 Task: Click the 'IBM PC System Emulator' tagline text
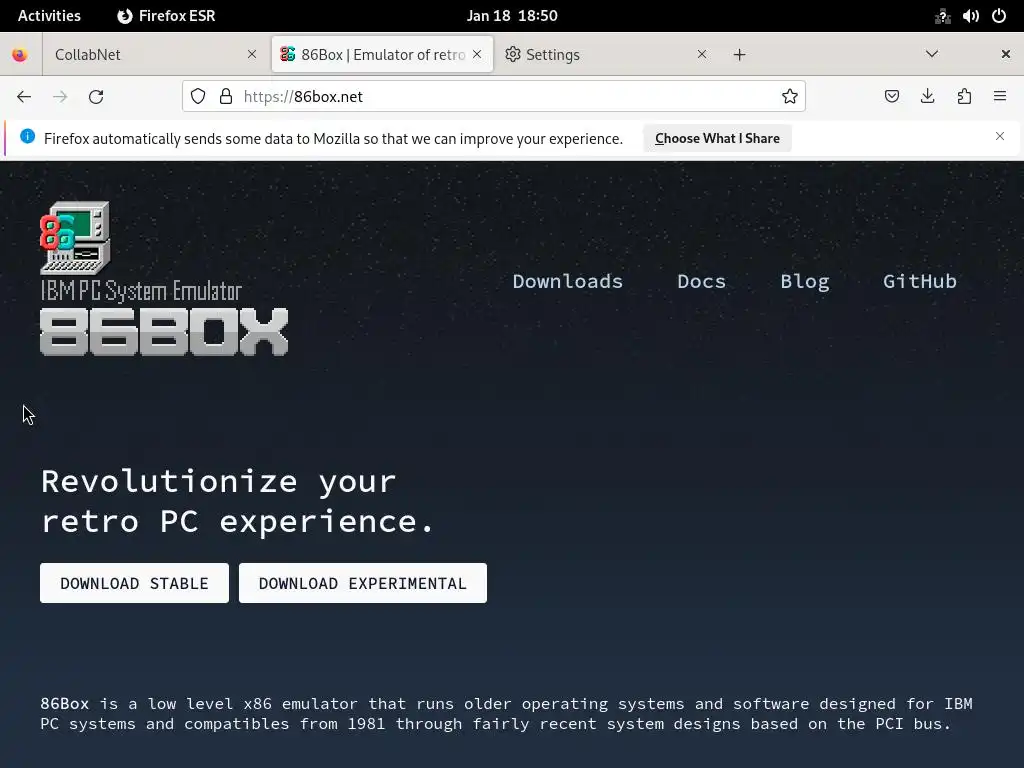click(141, 291)
